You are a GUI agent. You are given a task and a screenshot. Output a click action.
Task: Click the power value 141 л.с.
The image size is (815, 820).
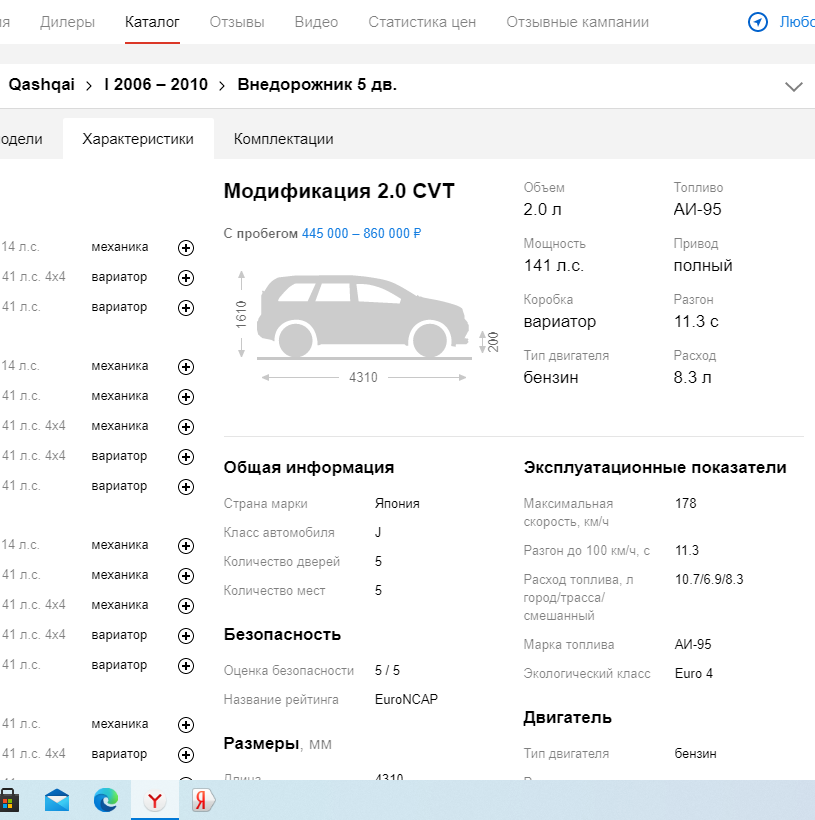click(x=553, y=266)
